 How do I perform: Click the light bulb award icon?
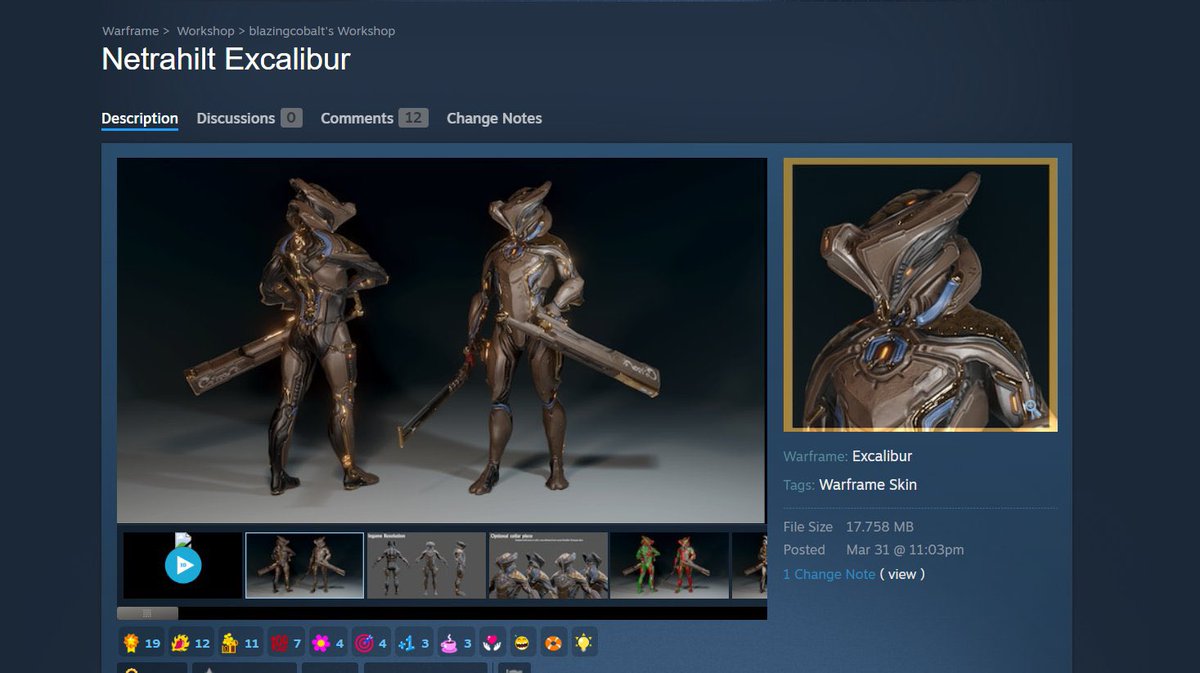(x=584, y=643)
